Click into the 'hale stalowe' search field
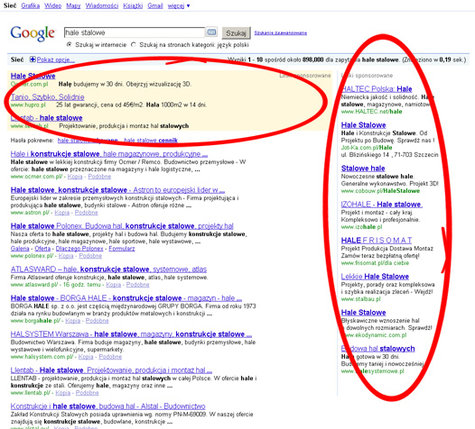Viewport: 475px width, 429px height. 134,32
